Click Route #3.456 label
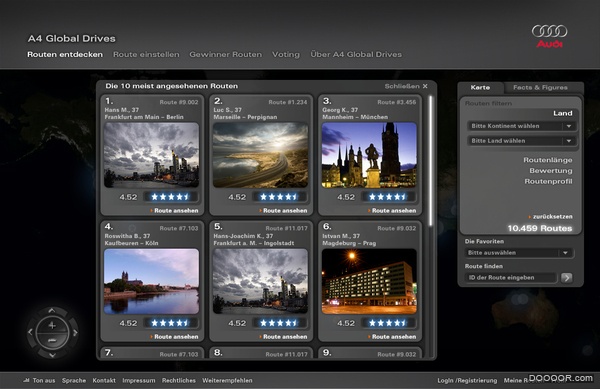The width and height of the screenshot is (600, 389). tap(396, 102)
